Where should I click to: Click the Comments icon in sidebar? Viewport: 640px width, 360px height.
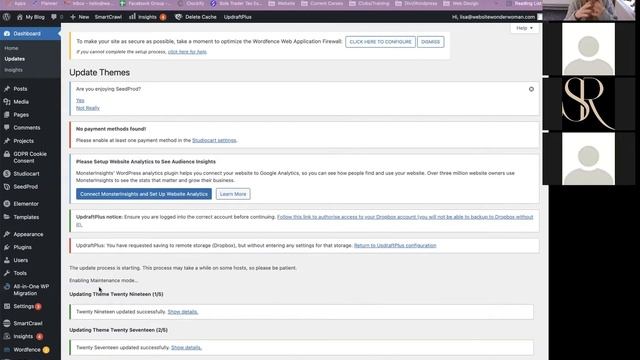[7, 127]
